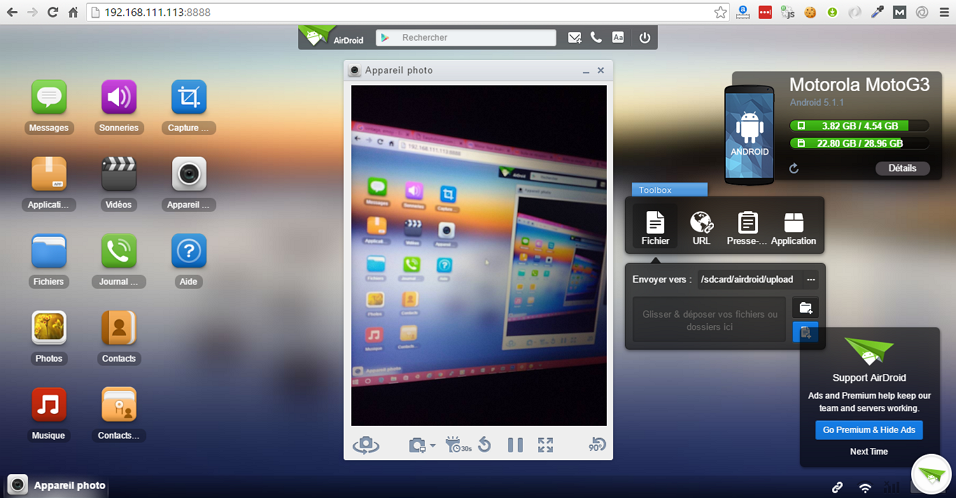
Task: Click the round paper plane button
Action: (931, 474)
